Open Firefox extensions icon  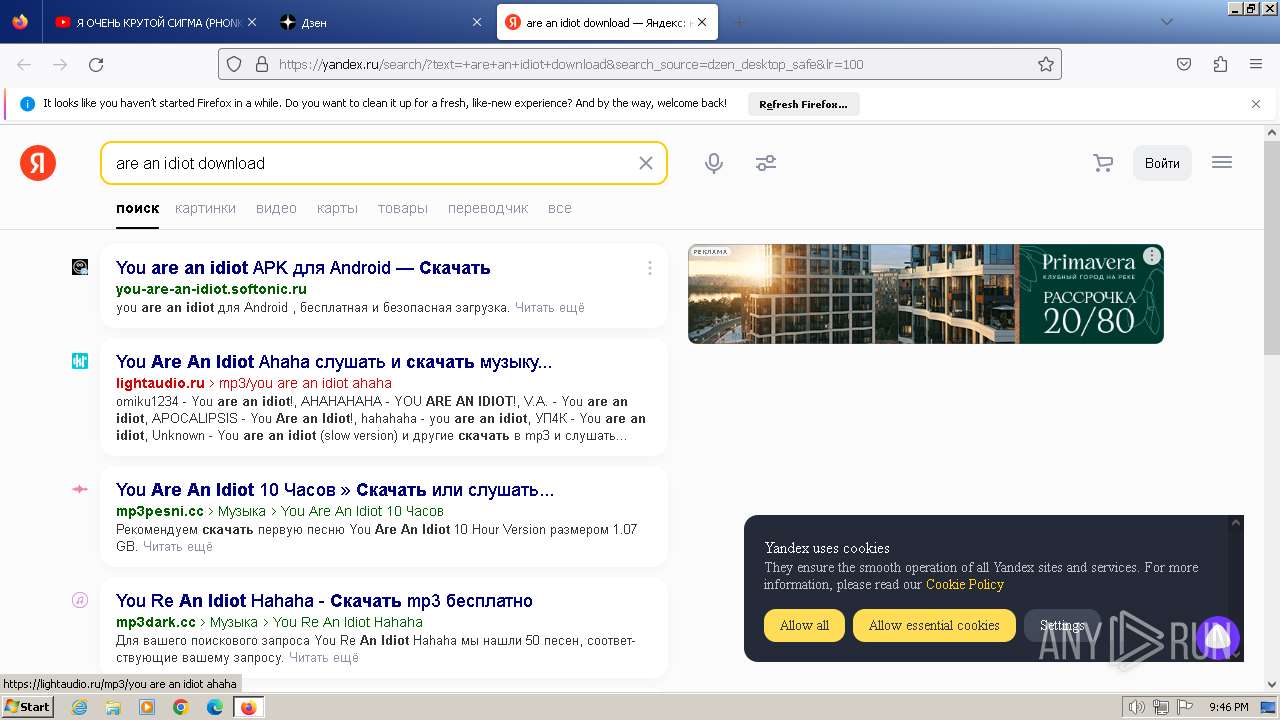pyautogui.click(x=1220, y=64)
